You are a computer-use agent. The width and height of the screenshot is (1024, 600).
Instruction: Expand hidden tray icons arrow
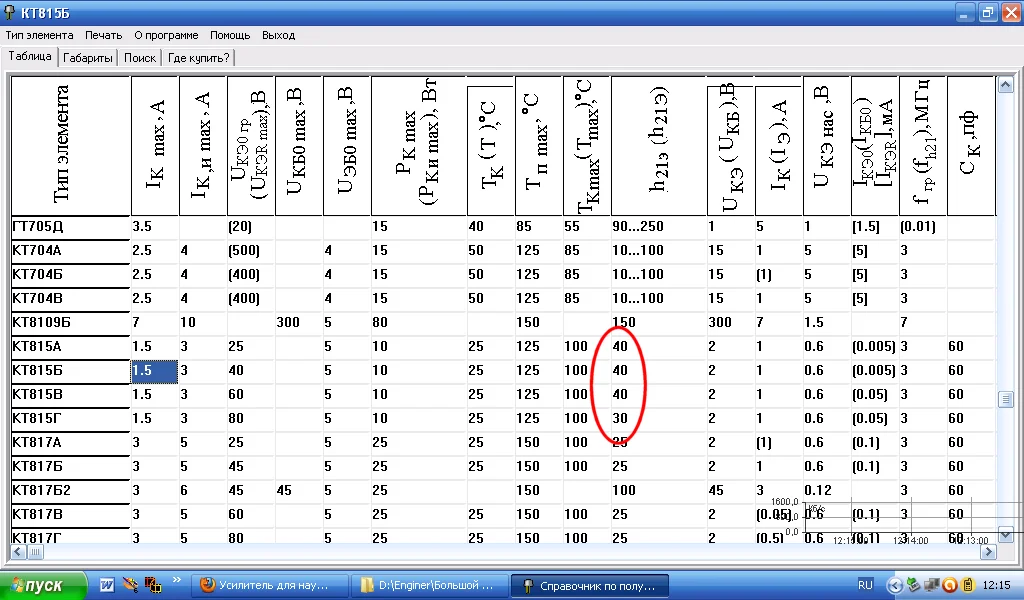click(895, 586)
